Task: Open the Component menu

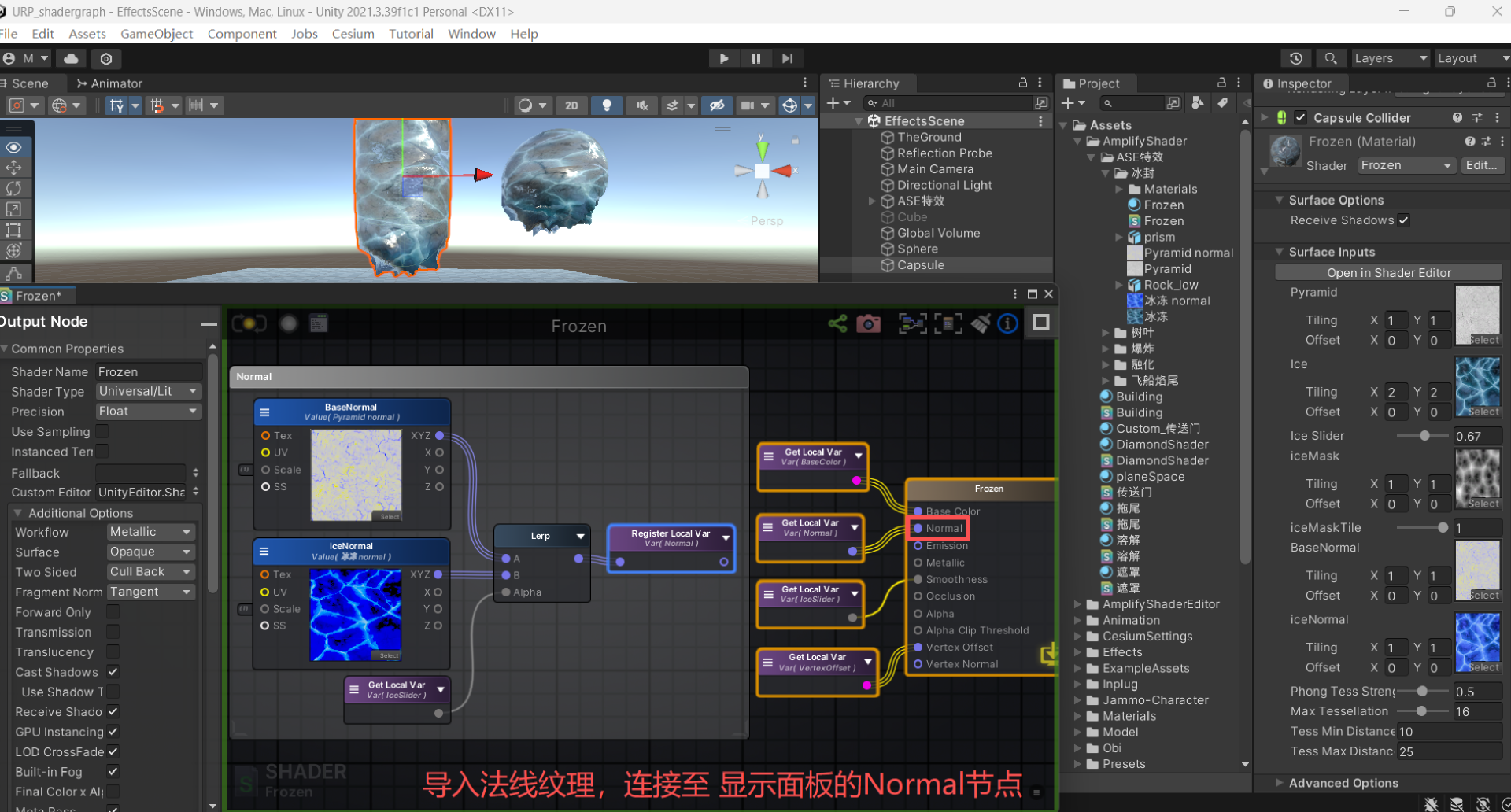Action: [x=242, y=34]
